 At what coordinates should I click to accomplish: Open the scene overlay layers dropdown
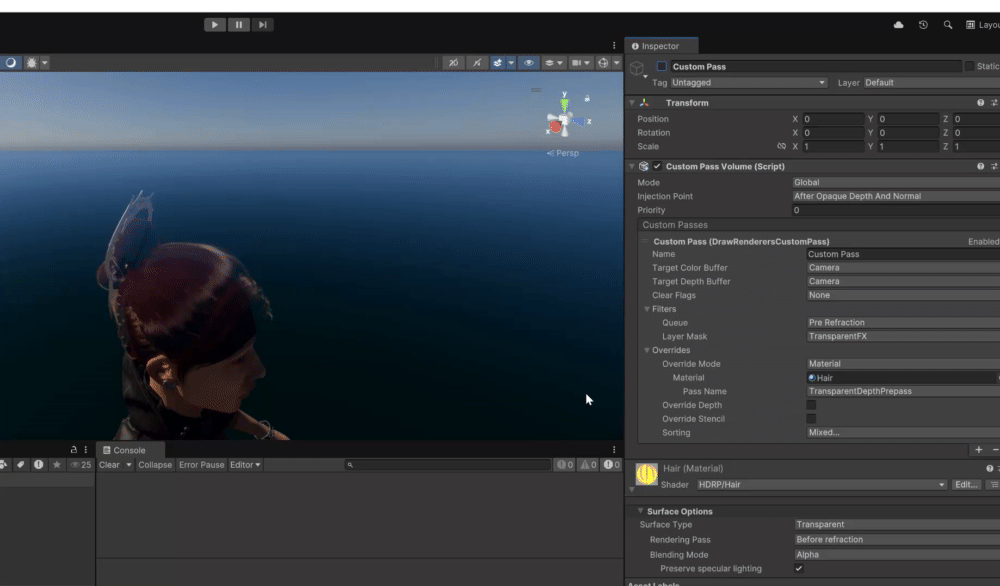(x=553, y=62)
